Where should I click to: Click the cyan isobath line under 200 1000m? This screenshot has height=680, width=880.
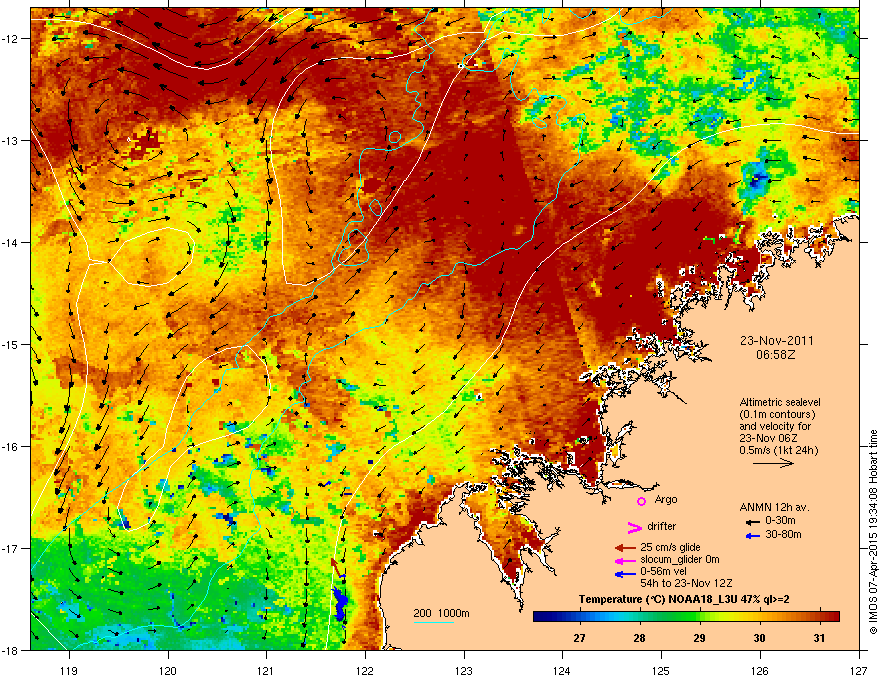click(x=434, y=622)
